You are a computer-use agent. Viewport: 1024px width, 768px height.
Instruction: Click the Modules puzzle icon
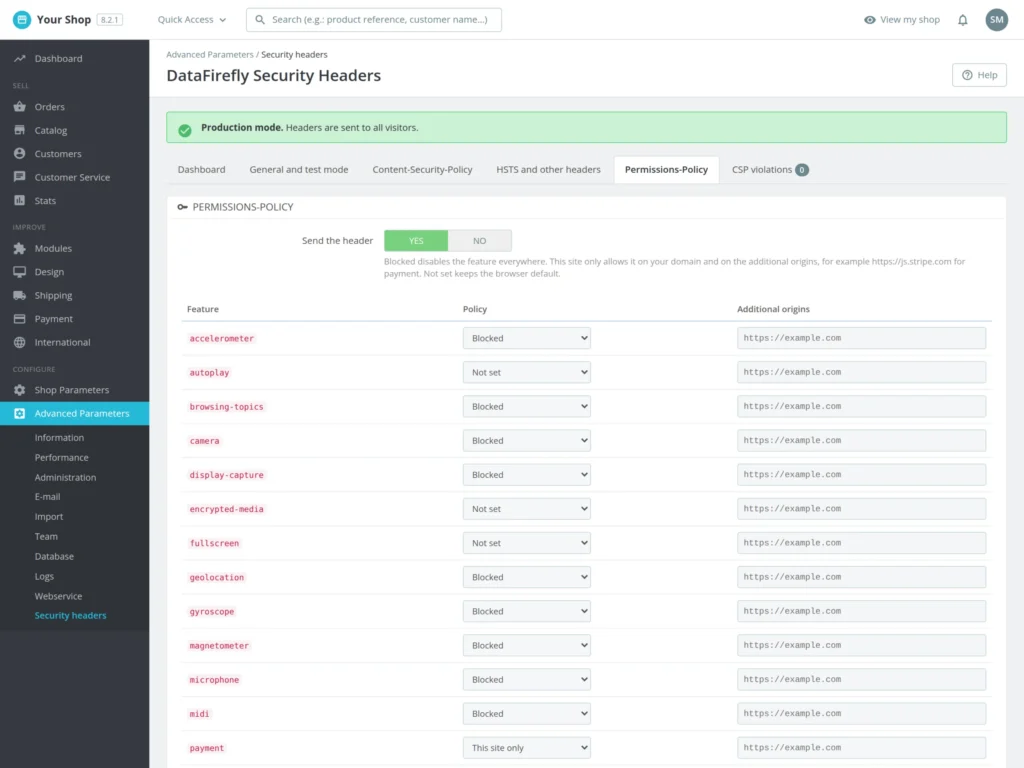20,248
